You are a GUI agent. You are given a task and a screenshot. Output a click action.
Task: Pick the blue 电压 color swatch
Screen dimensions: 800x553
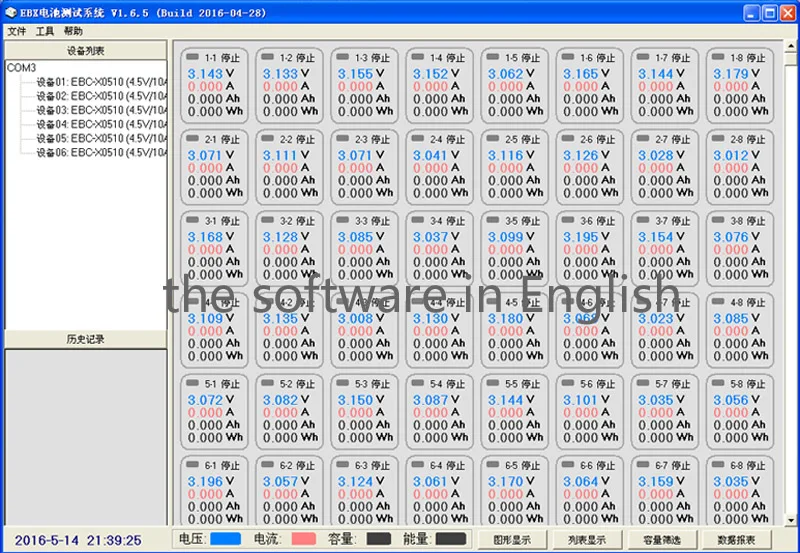point(226,539)
